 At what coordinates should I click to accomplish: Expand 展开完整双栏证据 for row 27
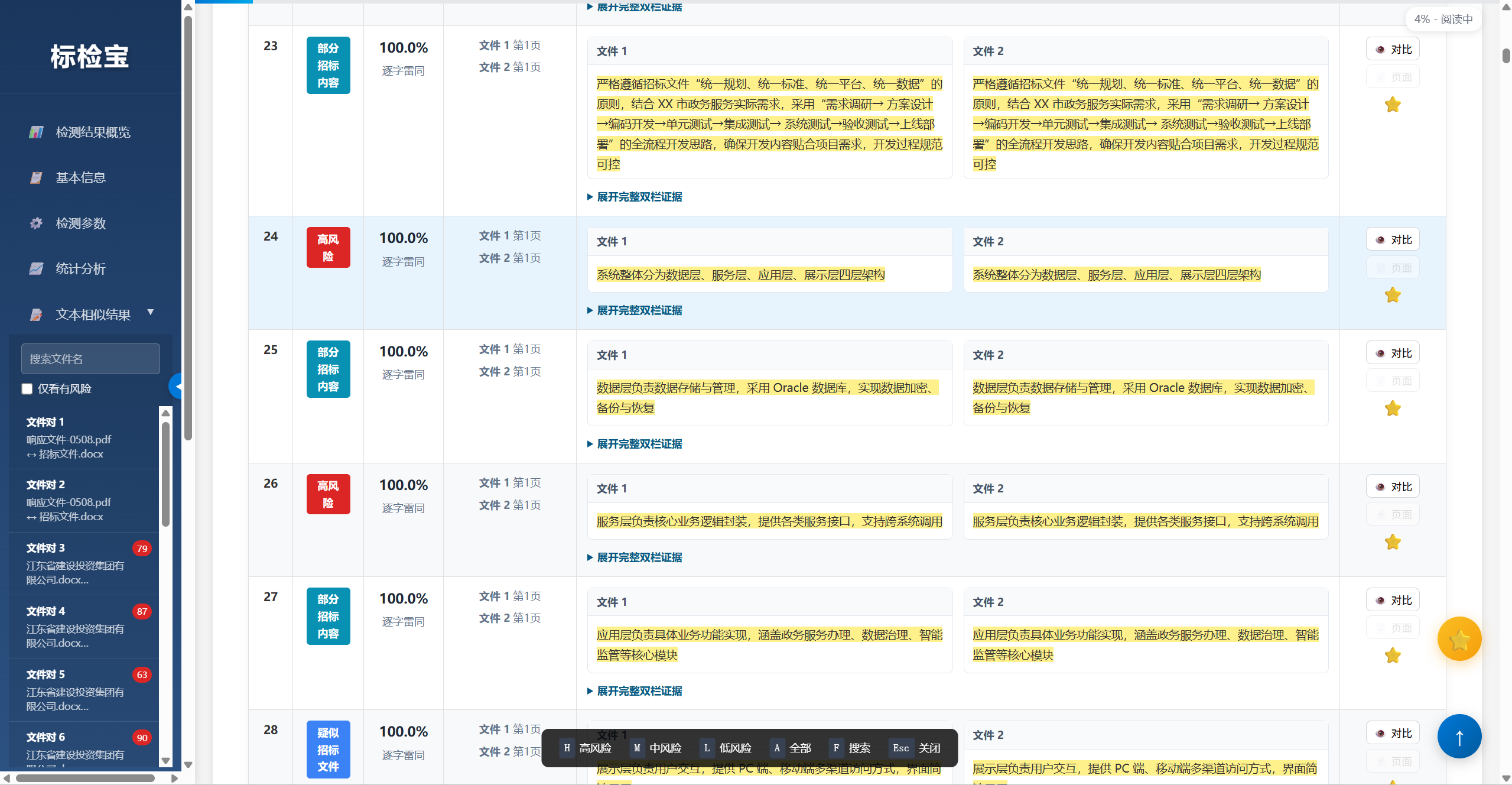(x=635, y=691)
